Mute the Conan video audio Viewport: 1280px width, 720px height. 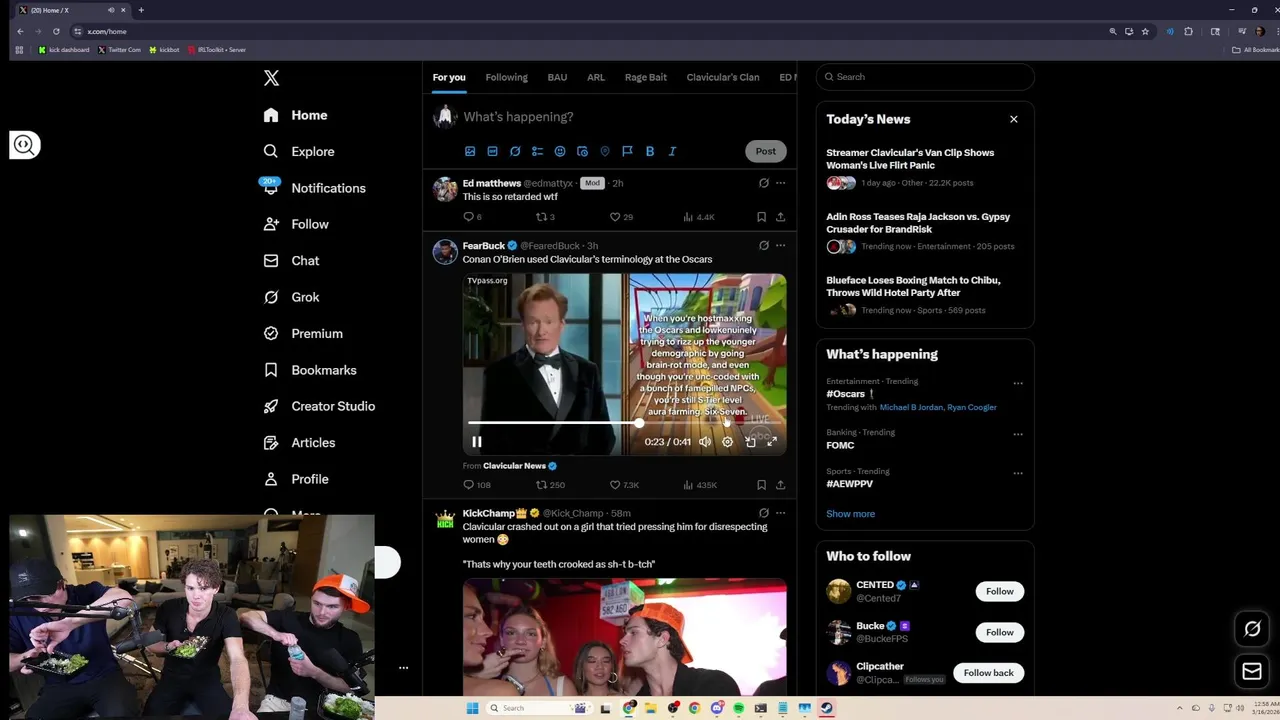(705, 441)
